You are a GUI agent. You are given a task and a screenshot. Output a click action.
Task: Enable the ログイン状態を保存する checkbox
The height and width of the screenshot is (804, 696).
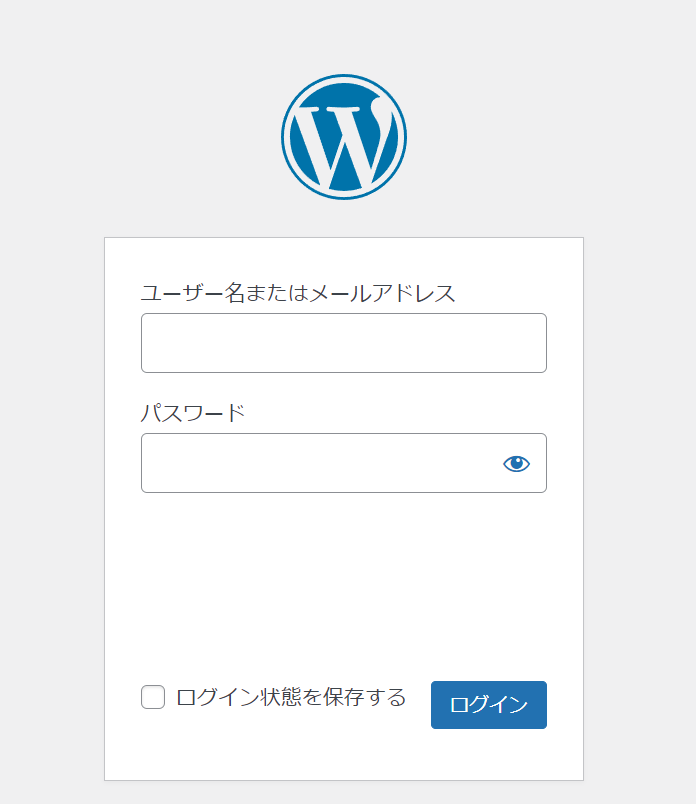[153, 697]
